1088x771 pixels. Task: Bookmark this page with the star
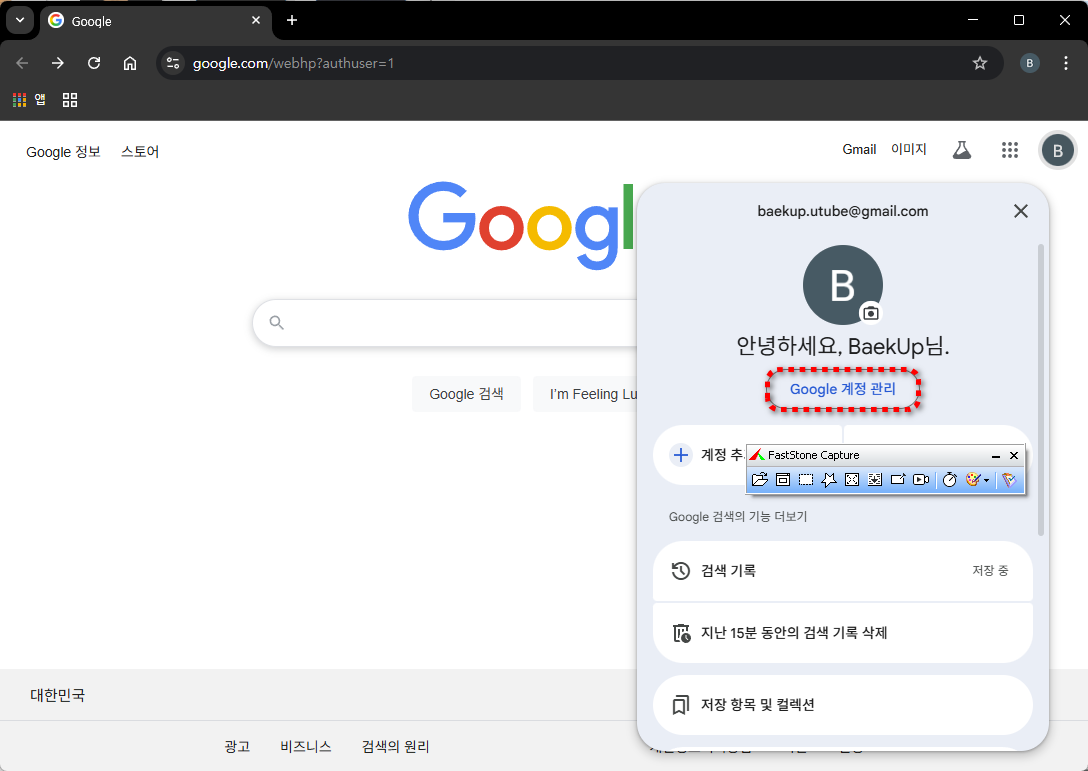pyautogui.click(x=980, y=63)
